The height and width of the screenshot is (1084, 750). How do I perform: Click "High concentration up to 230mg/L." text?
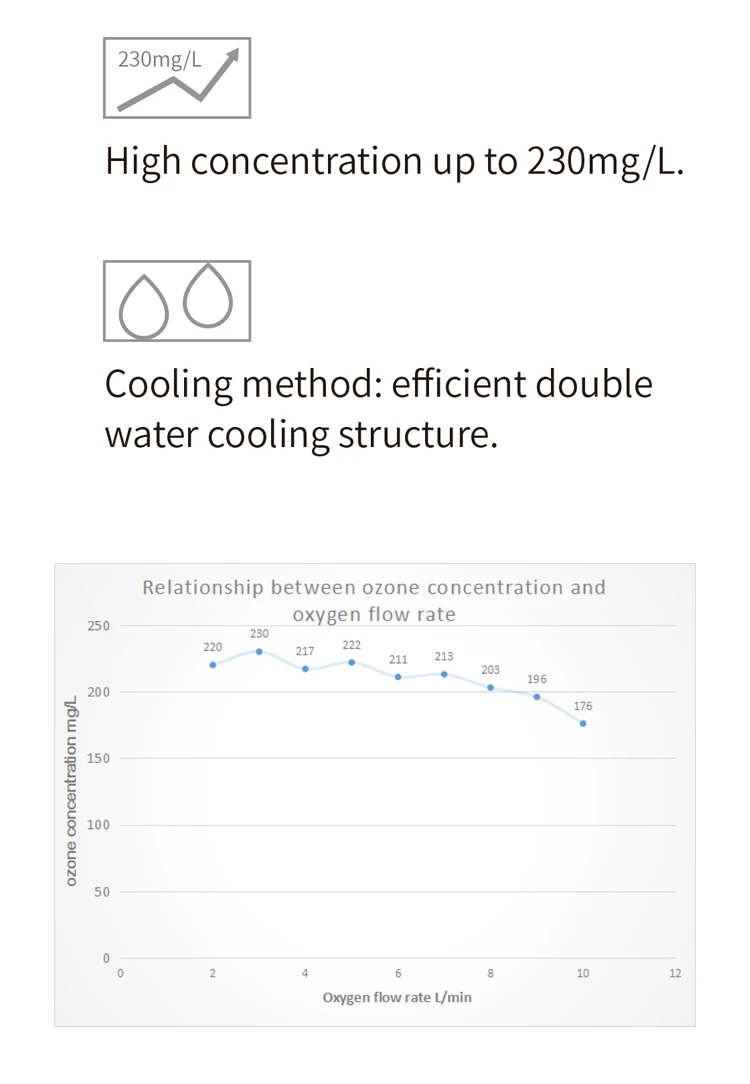point(394,161)
